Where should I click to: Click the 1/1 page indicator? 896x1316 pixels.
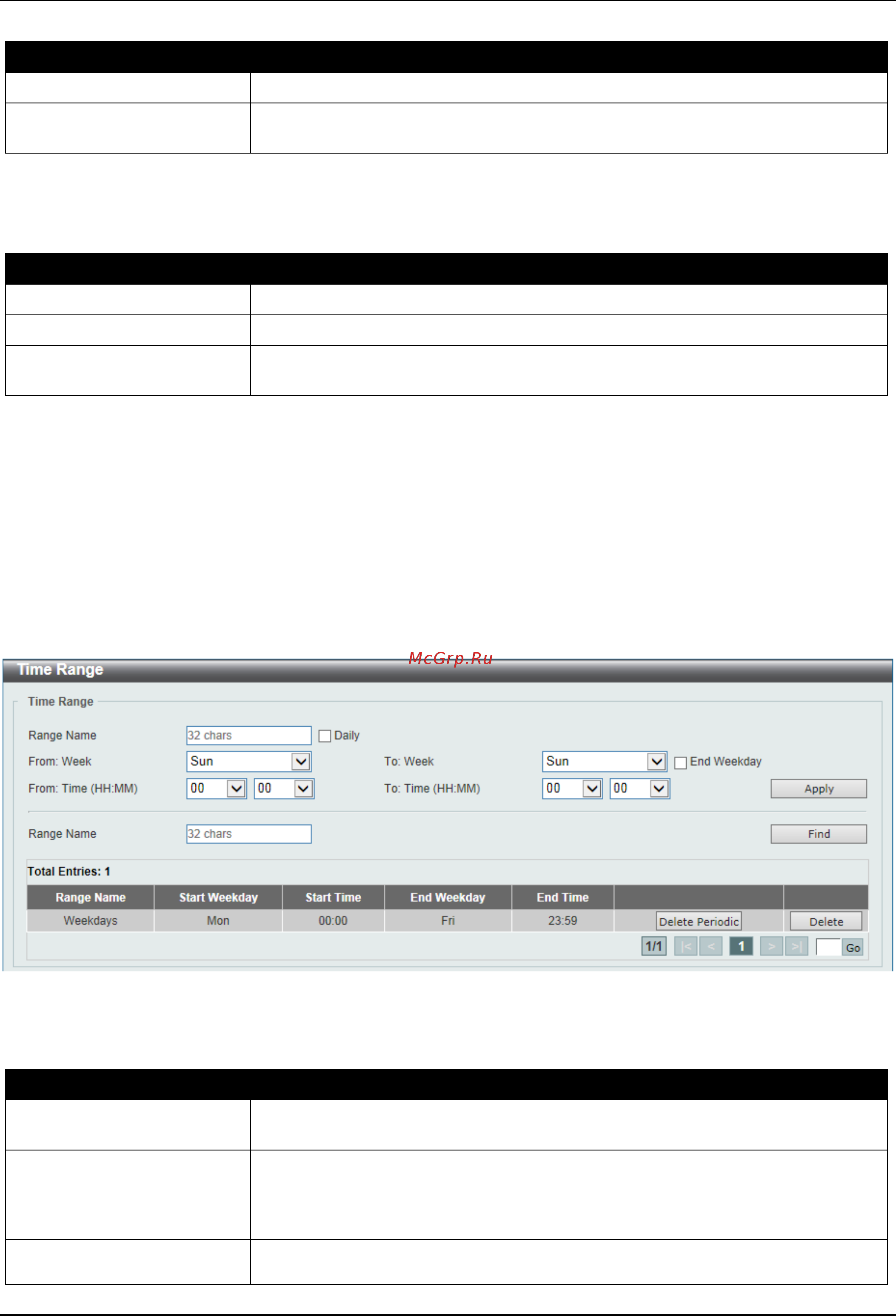[653, 946]
